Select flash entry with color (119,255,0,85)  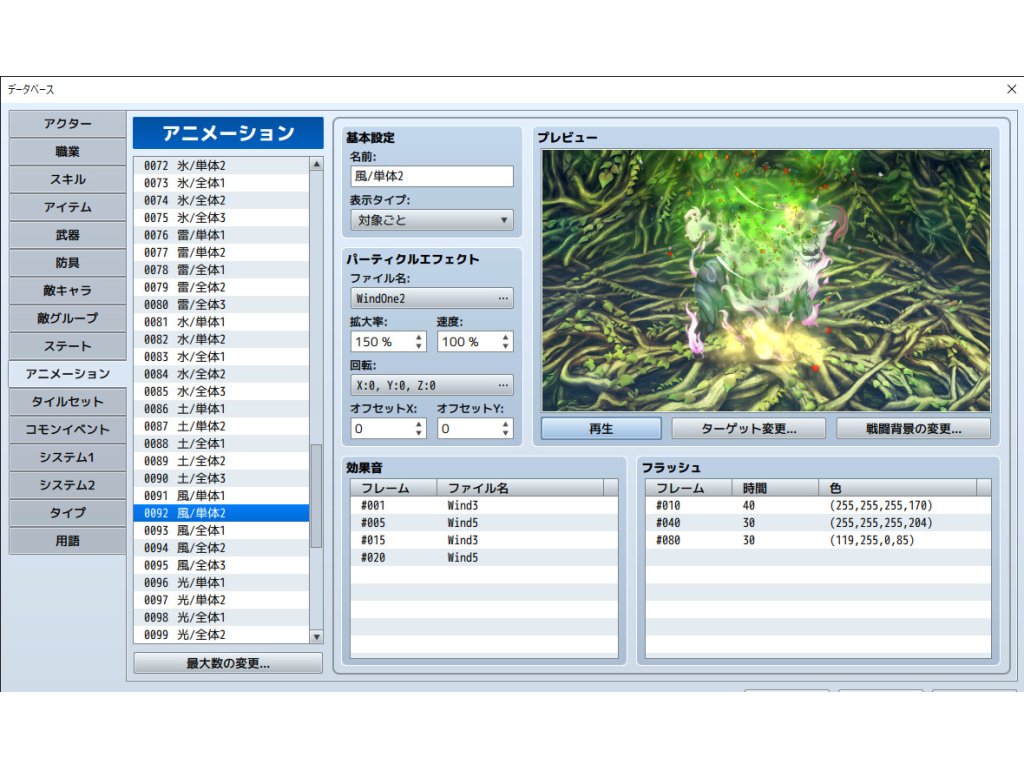click(817, 540)
